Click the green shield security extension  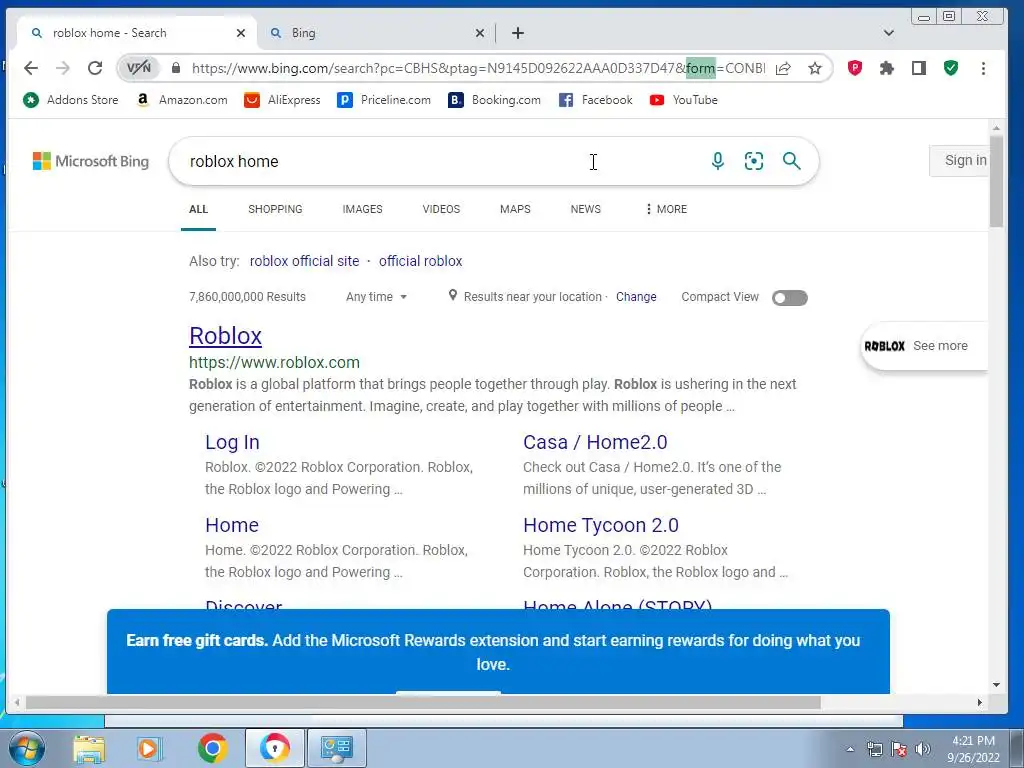point(951,68)
